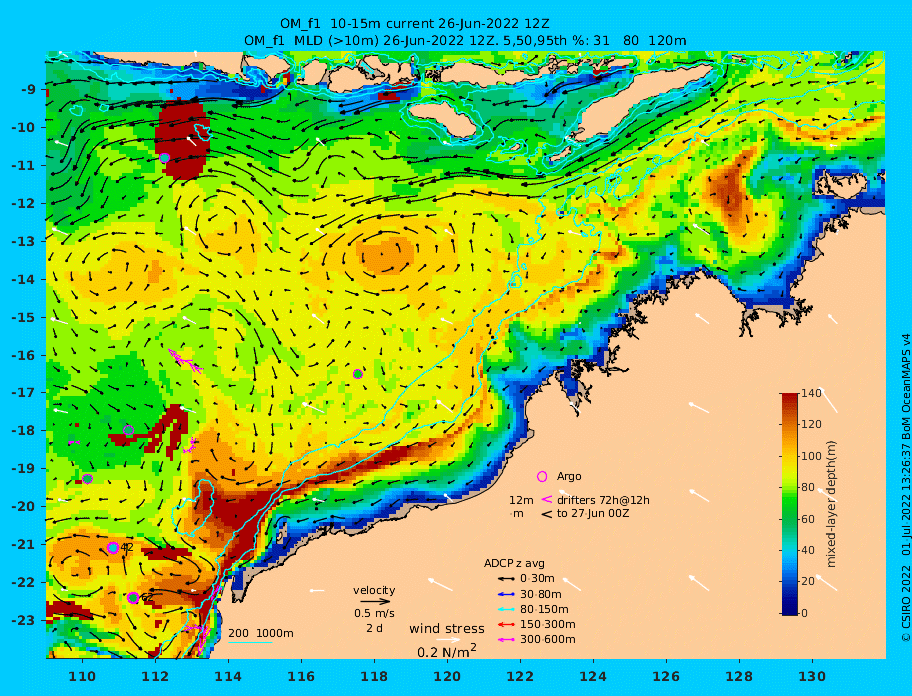Click the magenta drifter track near 113E, 16S
Screen dimensions: 912x696
(x=186, y=361)
